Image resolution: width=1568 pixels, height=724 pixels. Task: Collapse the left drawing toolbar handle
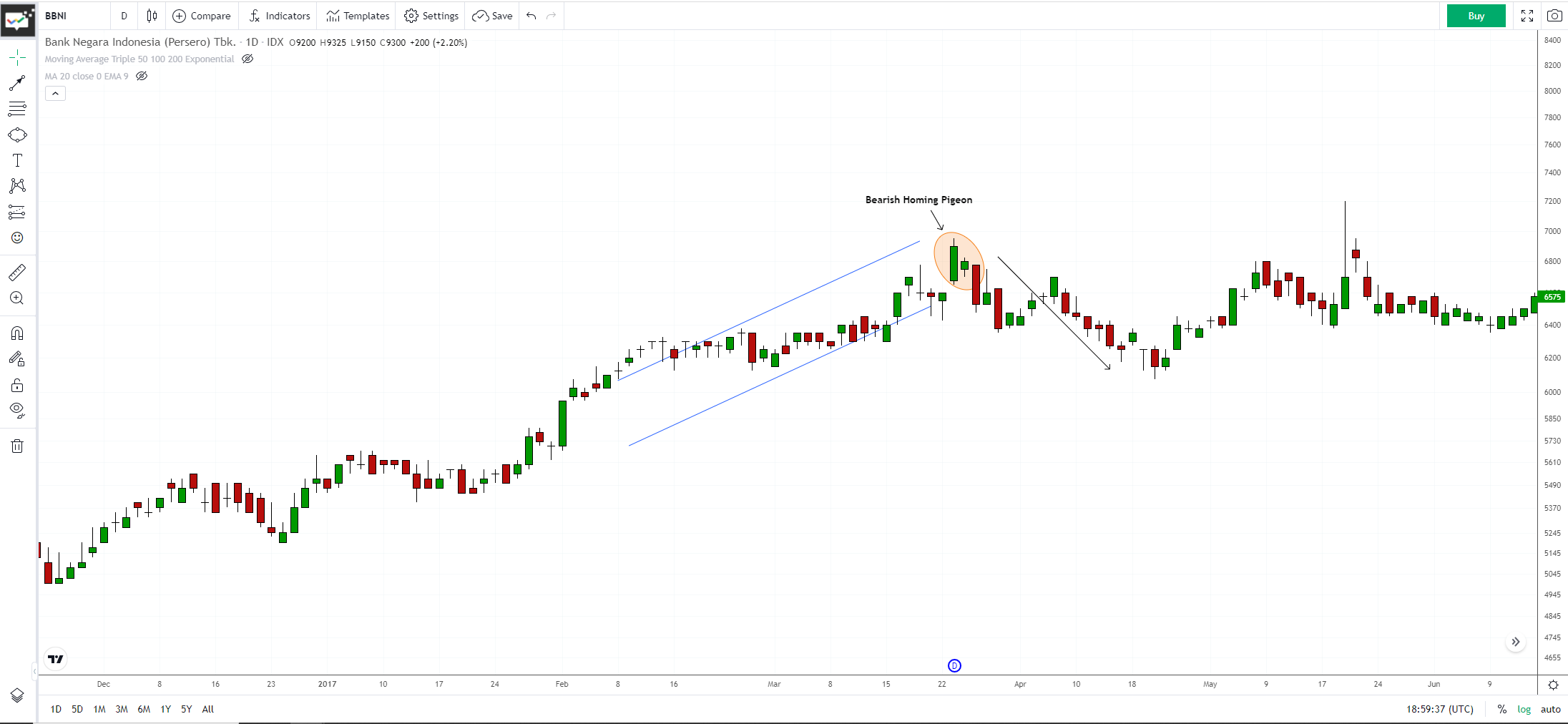(35, 671)
